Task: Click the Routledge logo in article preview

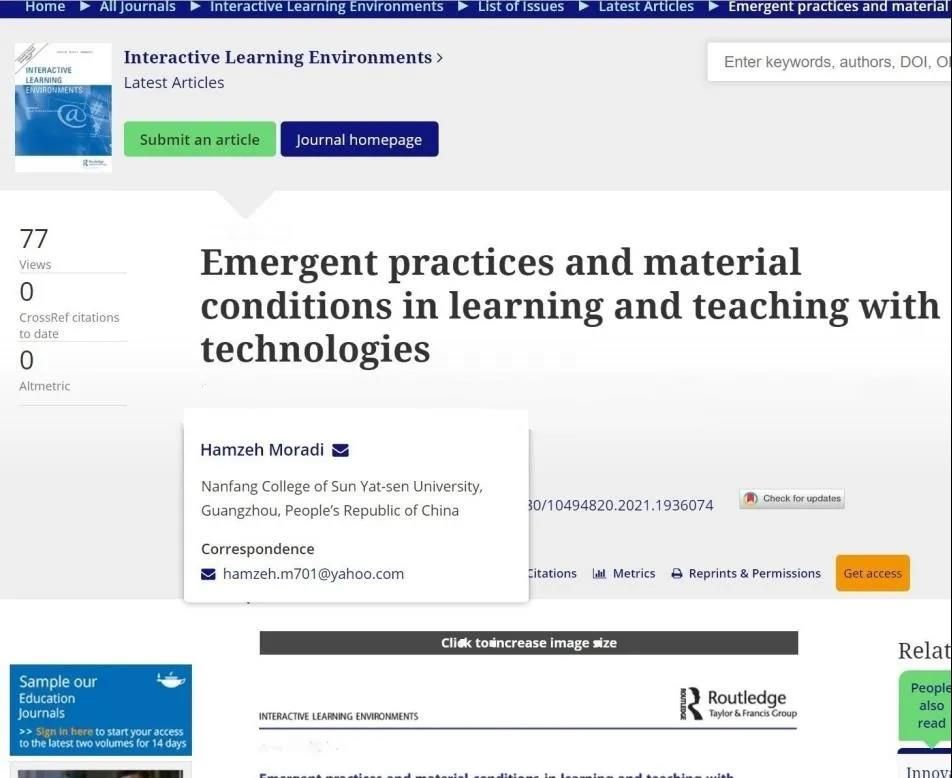Action: [738, 704]
